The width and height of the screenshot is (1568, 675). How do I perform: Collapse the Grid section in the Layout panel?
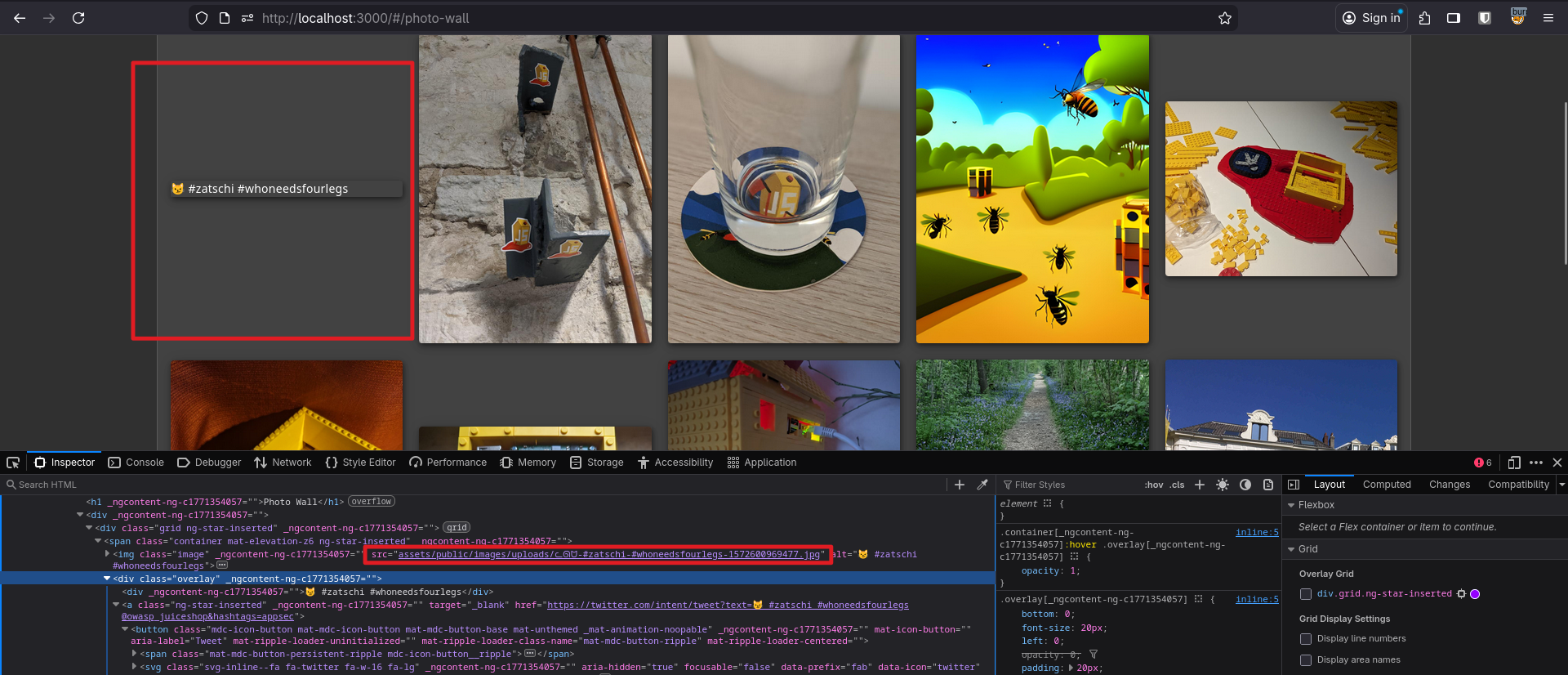pyautogui.click(x=1292, y=549)
